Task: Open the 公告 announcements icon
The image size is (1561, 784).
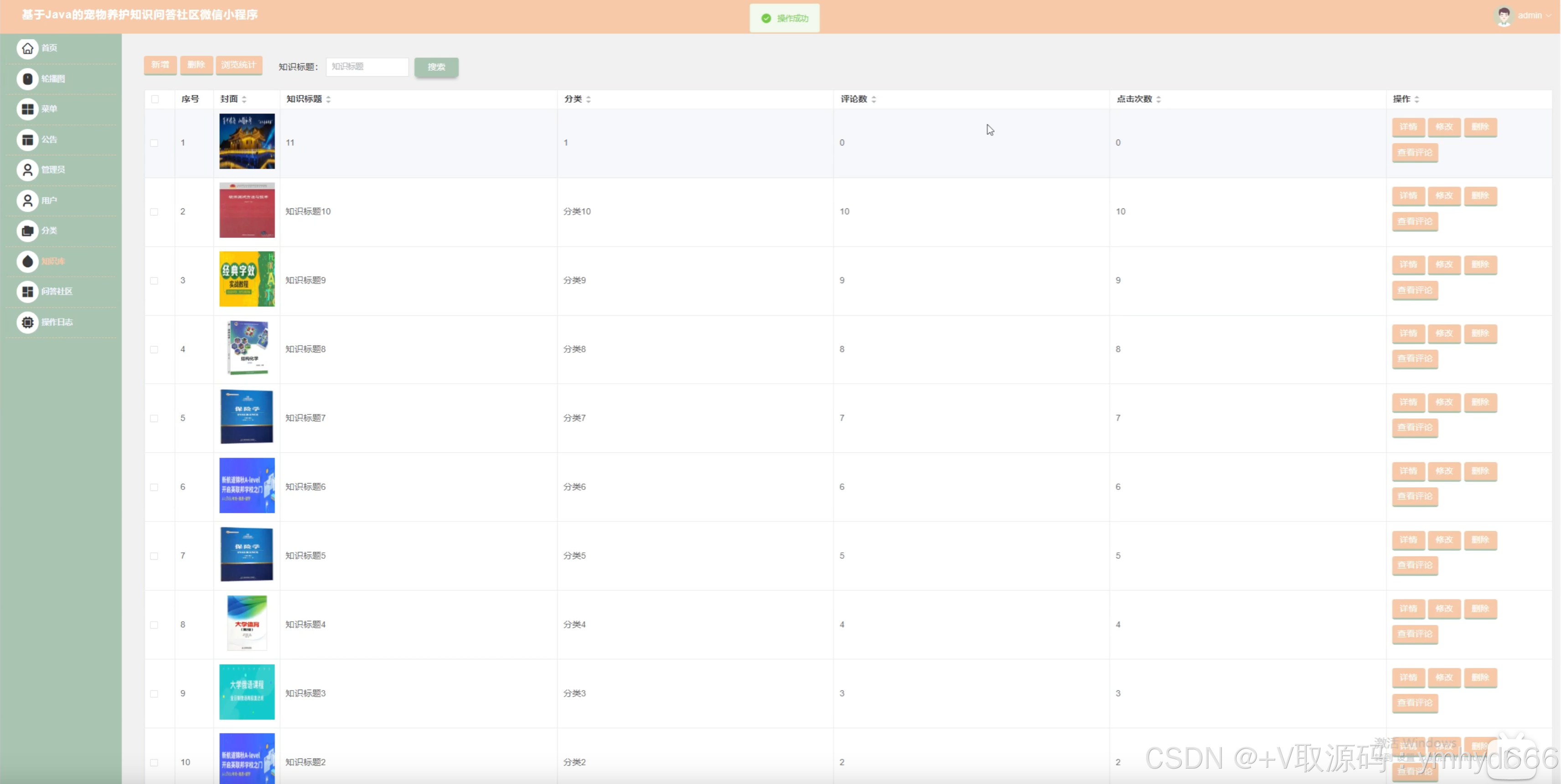Action: click(27, 139)
